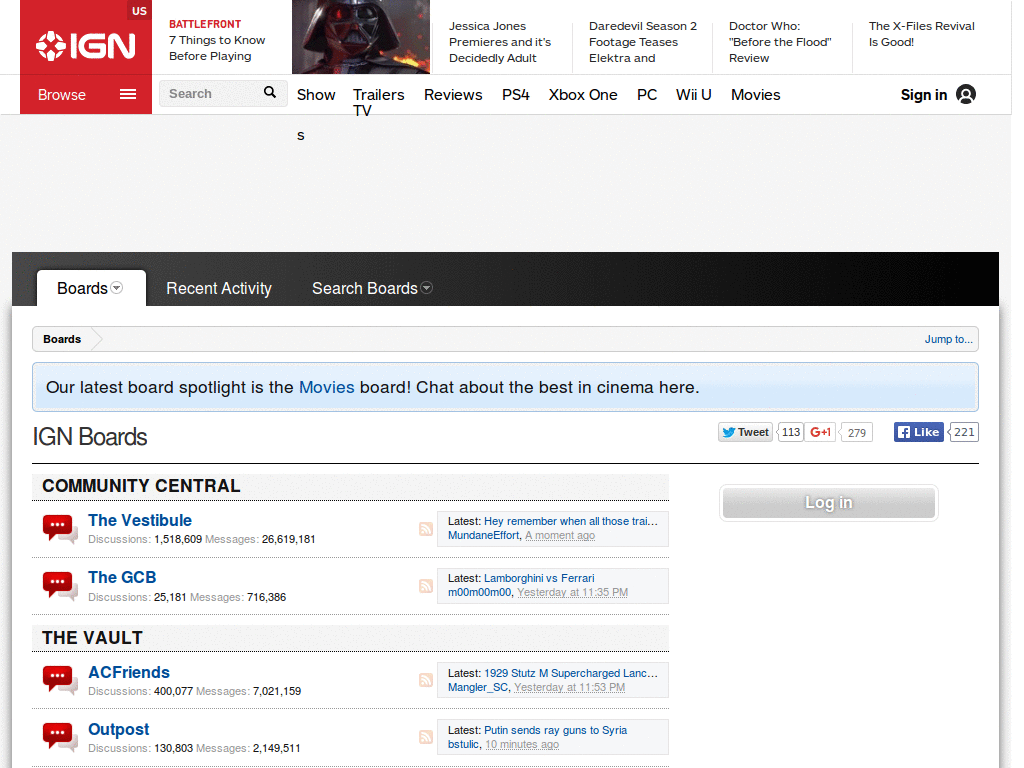1024x768 pixels.
Task: Open the Browse menu
Action: pos(62,94)
